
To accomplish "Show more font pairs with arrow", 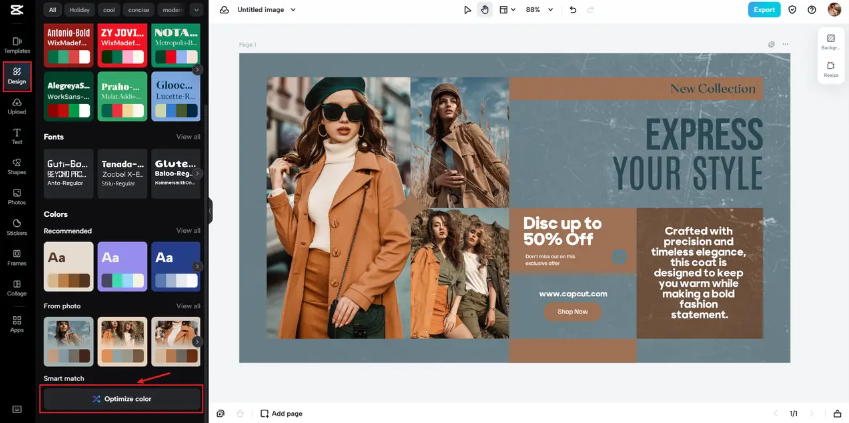I will click(198, 174).
